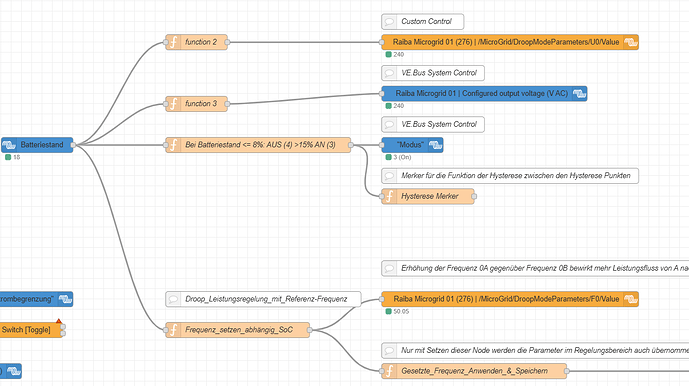689x386 pixels.
Task: Select the DroopModeParameters/F0/Value node
Action: (510, 299)
